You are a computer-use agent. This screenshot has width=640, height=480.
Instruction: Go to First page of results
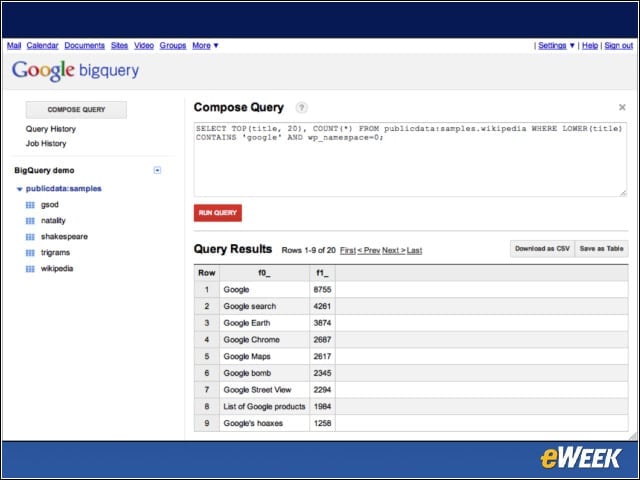[348, 250]
